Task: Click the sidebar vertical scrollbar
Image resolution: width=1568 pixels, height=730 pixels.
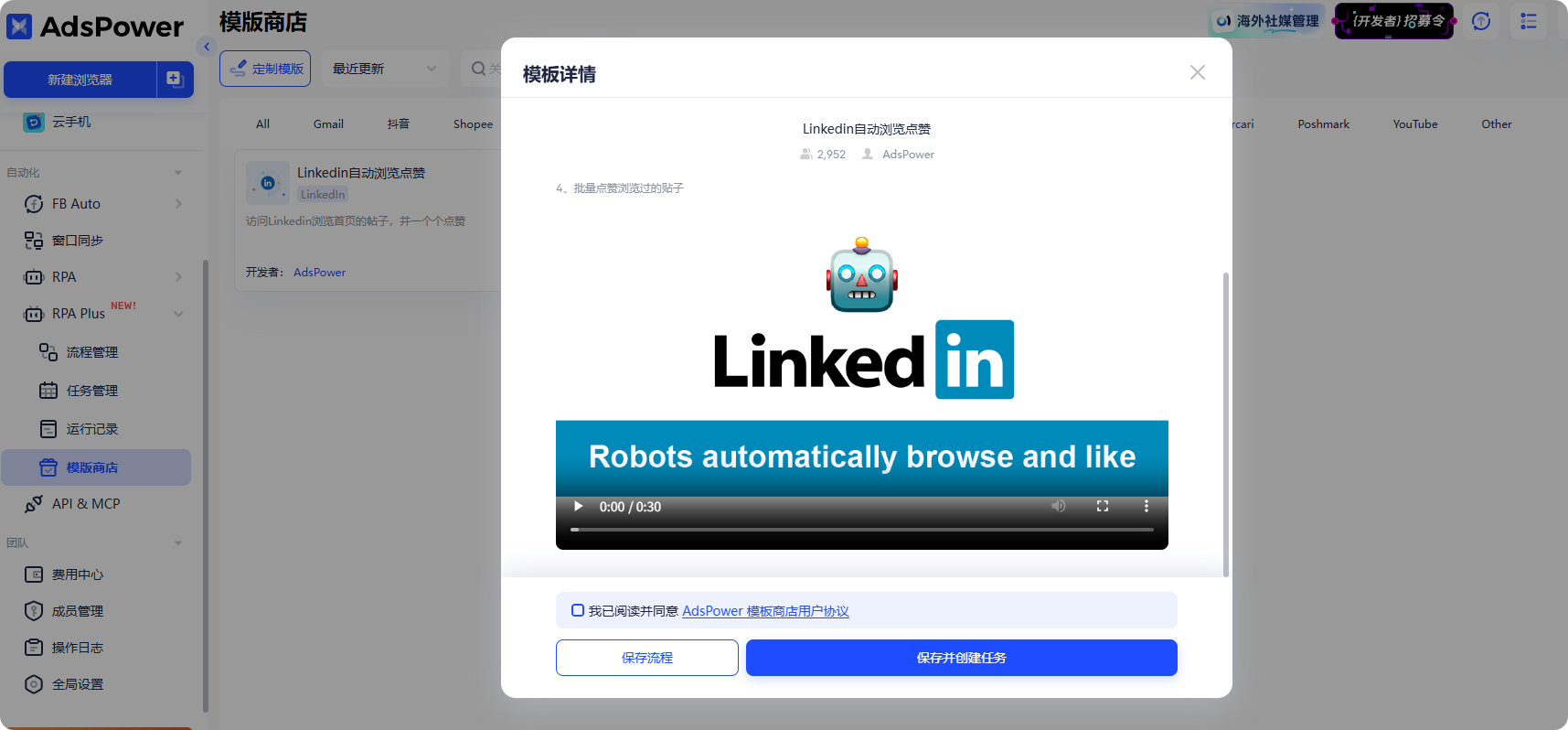Action: pyautogui.click(x=206, y=485)
